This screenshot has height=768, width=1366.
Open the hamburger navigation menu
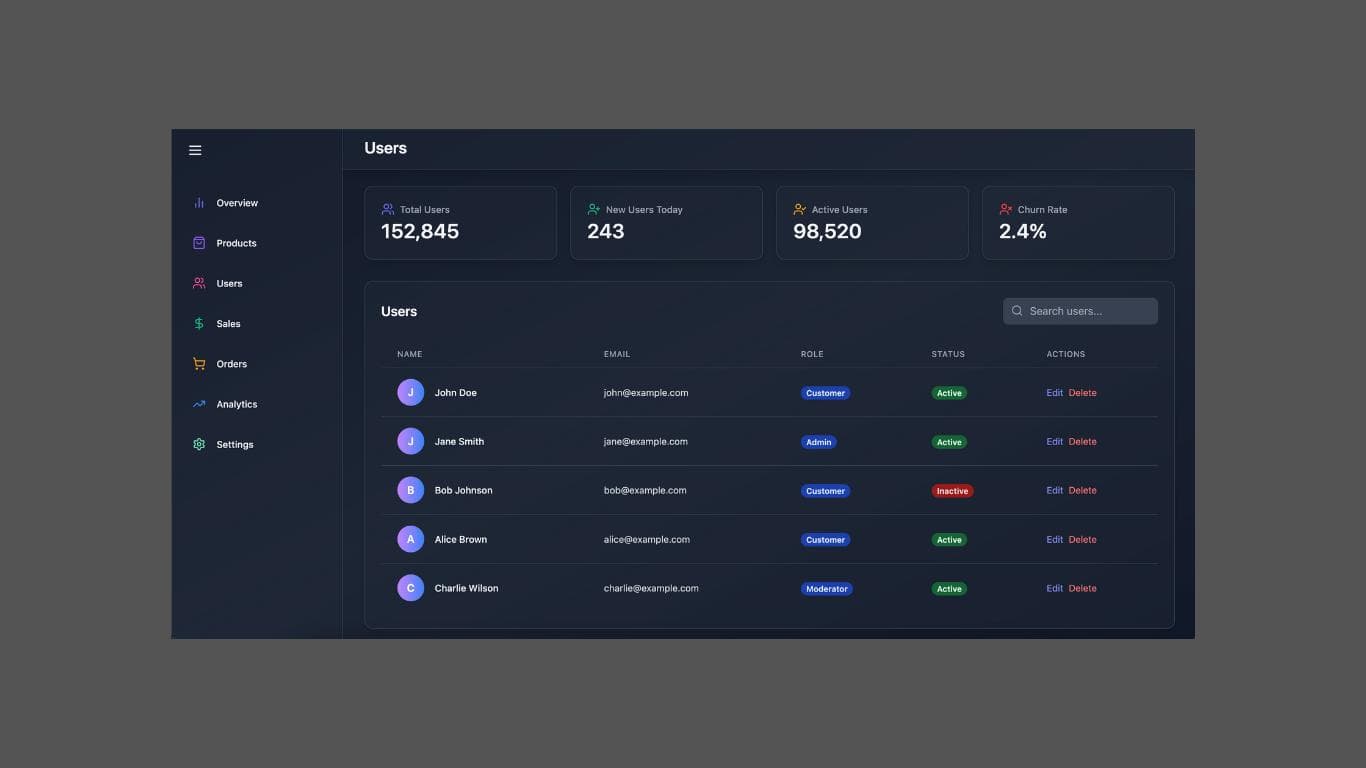195,149
